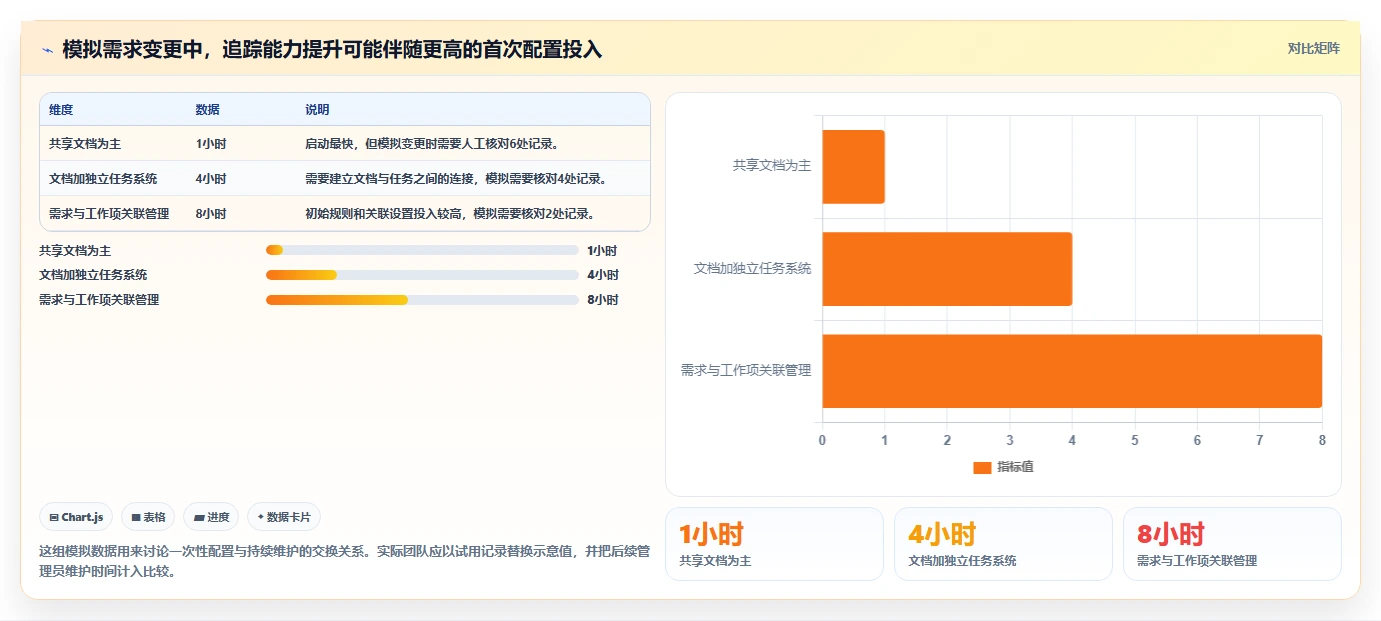Toggle the 指标值 legend swatch
1381x621 pixels.
point(982,467)
